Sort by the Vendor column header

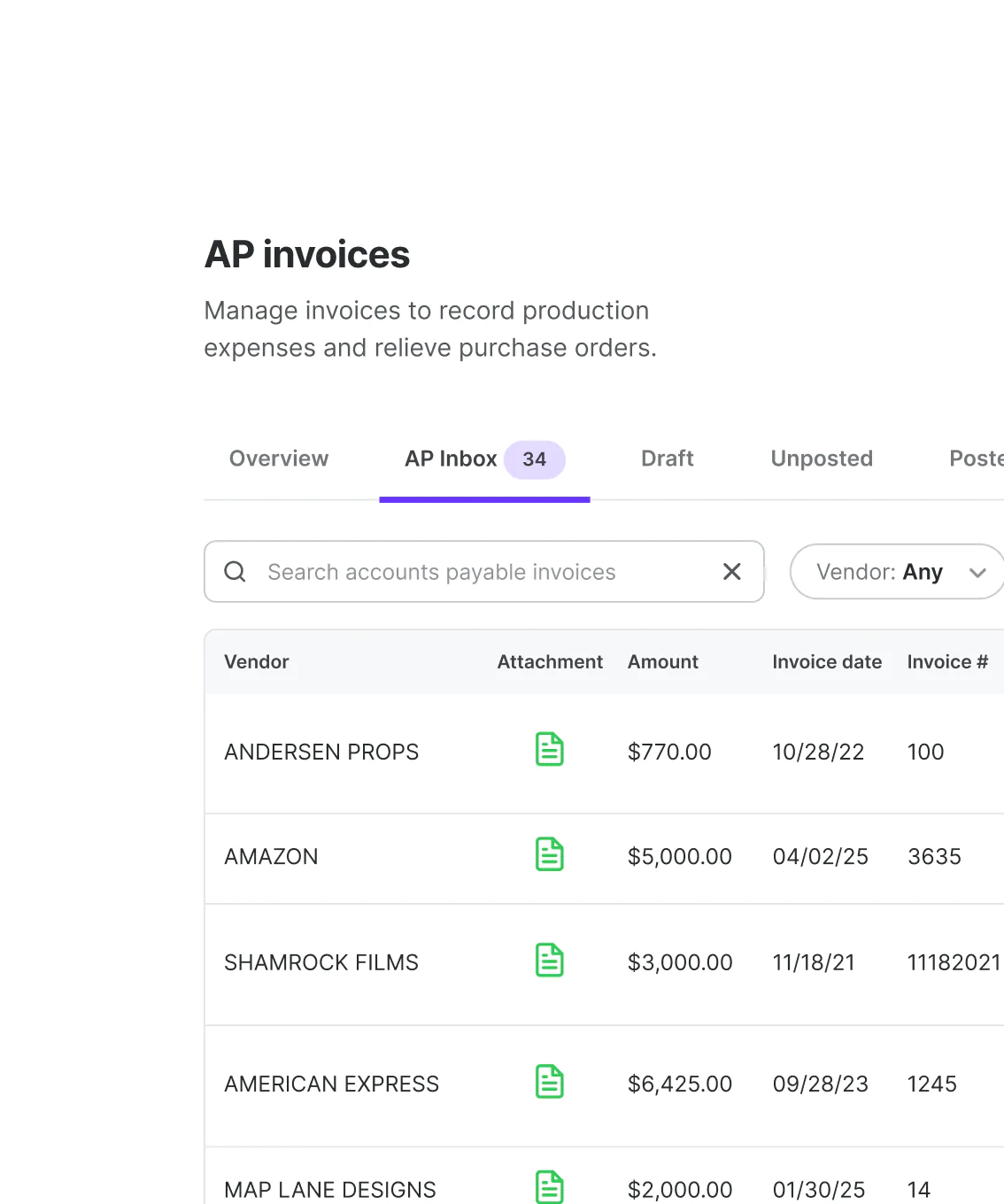click(x=257, y=662)
